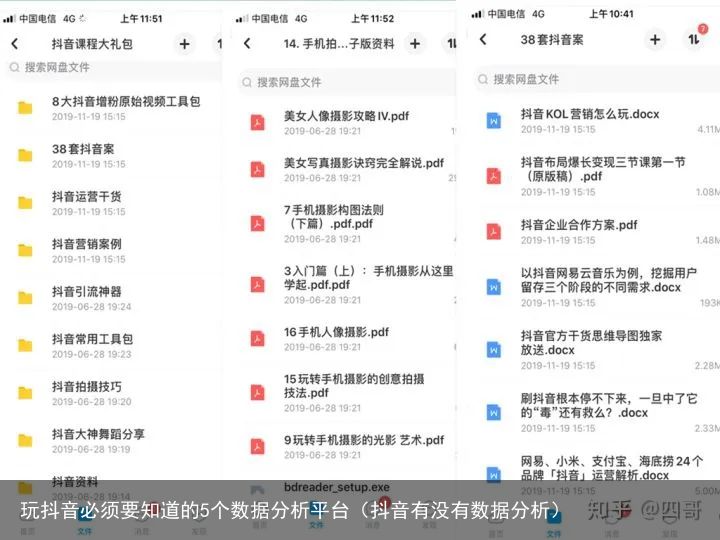Select 15玩转手机摄影的创意拍摄技法.pdf file name
720x540 pixels.
pos(354,386)
